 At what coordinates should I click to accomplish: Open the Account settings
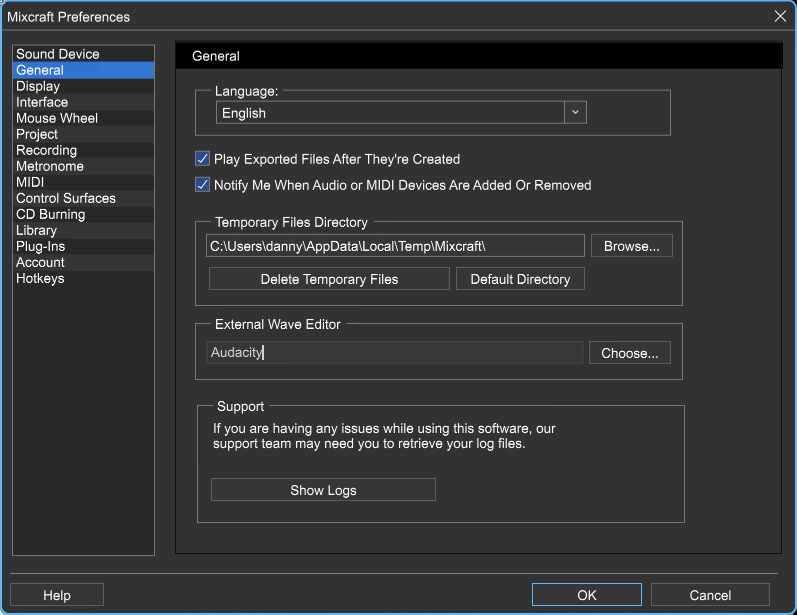pyautogui.click(x=83, y=262)
